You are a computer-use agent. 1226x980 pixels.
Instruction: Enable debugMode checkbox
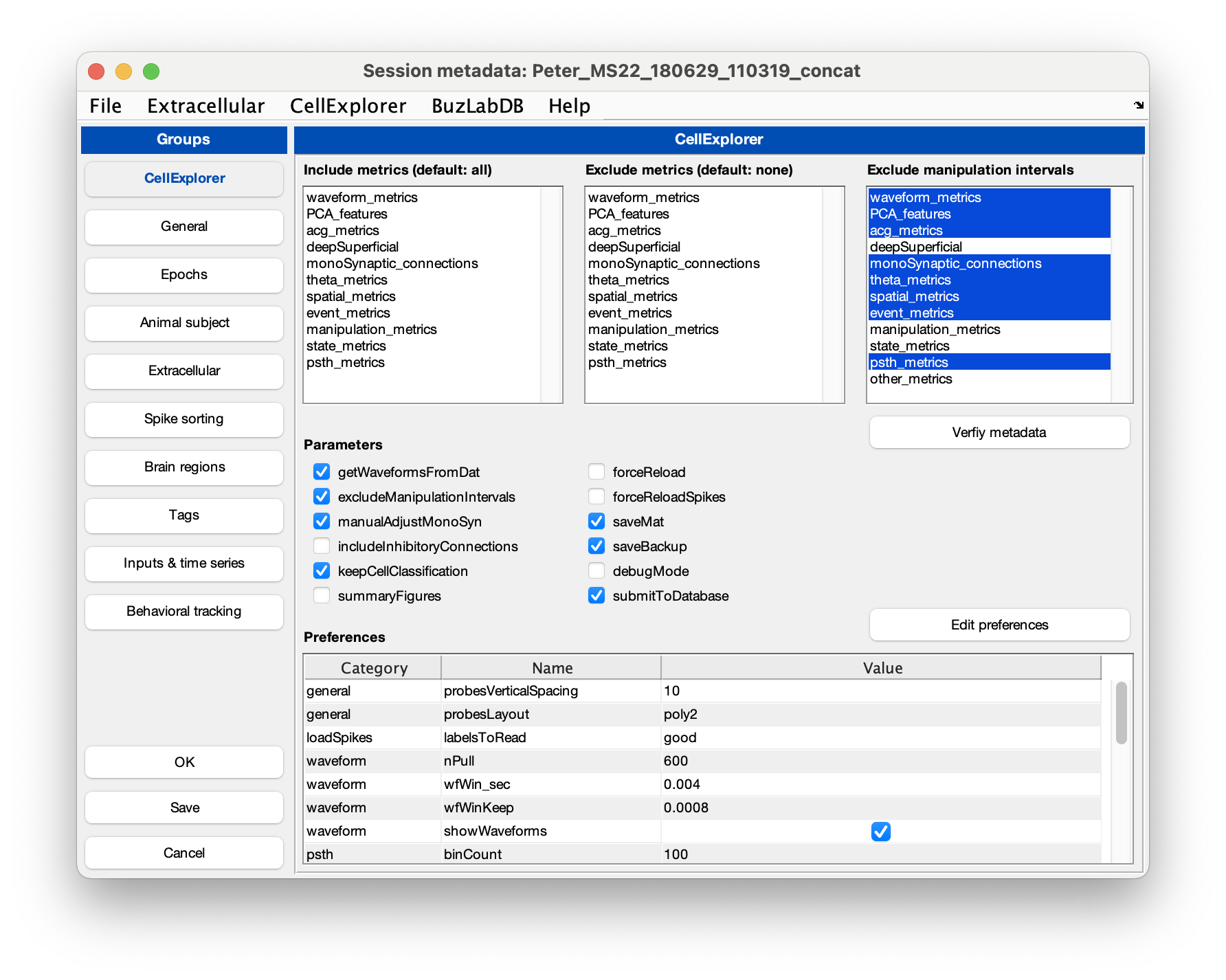click(x=597, y=571)
